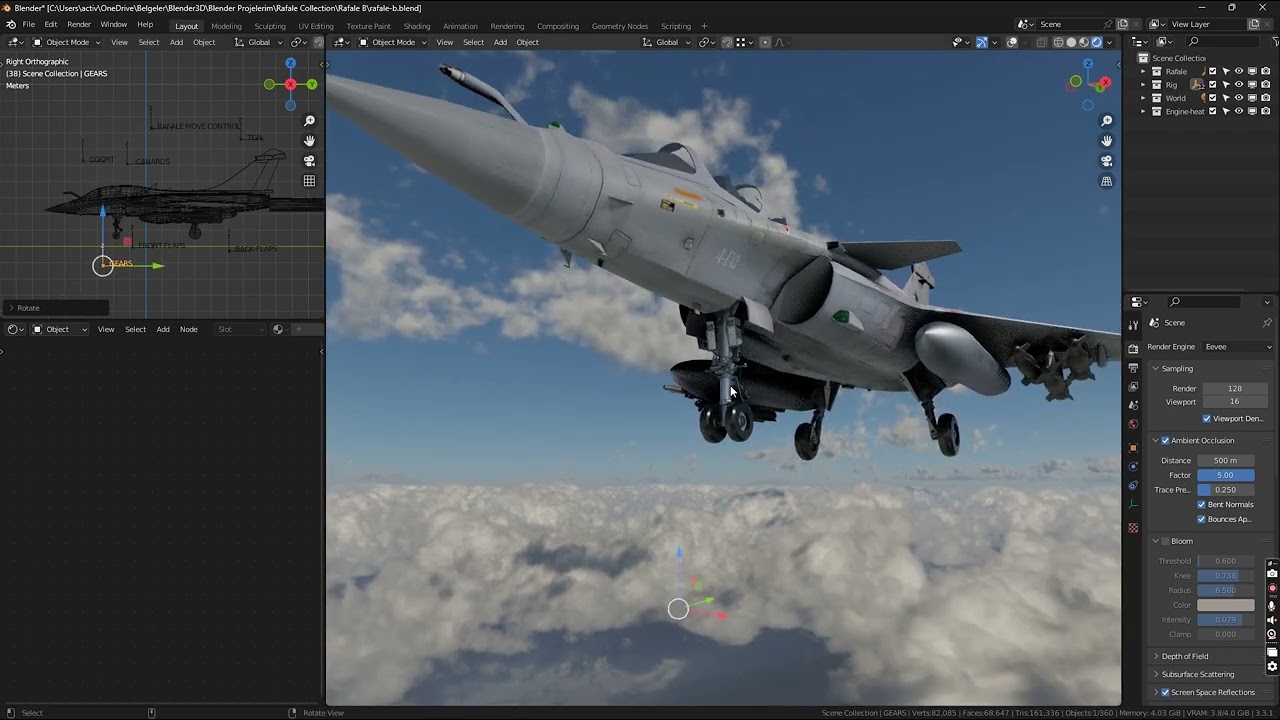Toggle overlays button in main viewport header
The image size is (1280, 720).
pyautogui.click(x=1012, y=42)
